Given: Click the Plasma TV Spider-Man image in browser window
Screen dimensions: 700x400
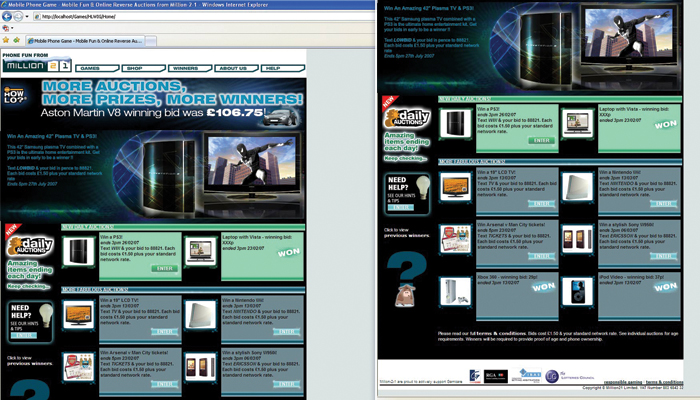Looking at the screenshot, I should tap(252, 161).
